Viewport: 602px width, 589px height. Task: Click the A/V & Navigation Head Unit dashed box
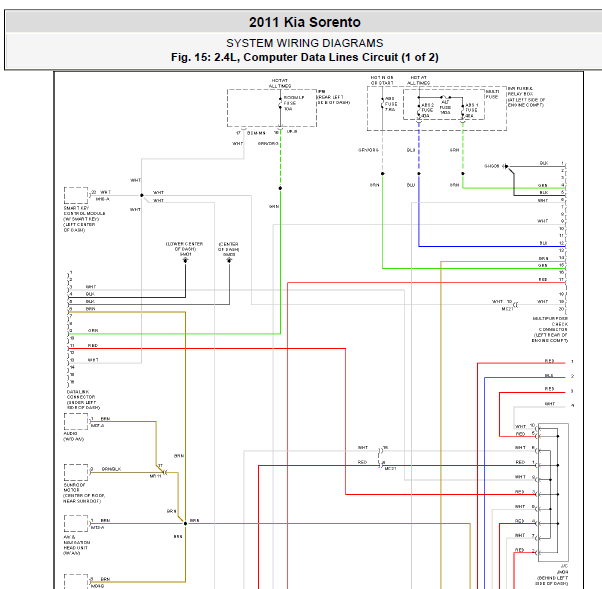pos(76,523)
